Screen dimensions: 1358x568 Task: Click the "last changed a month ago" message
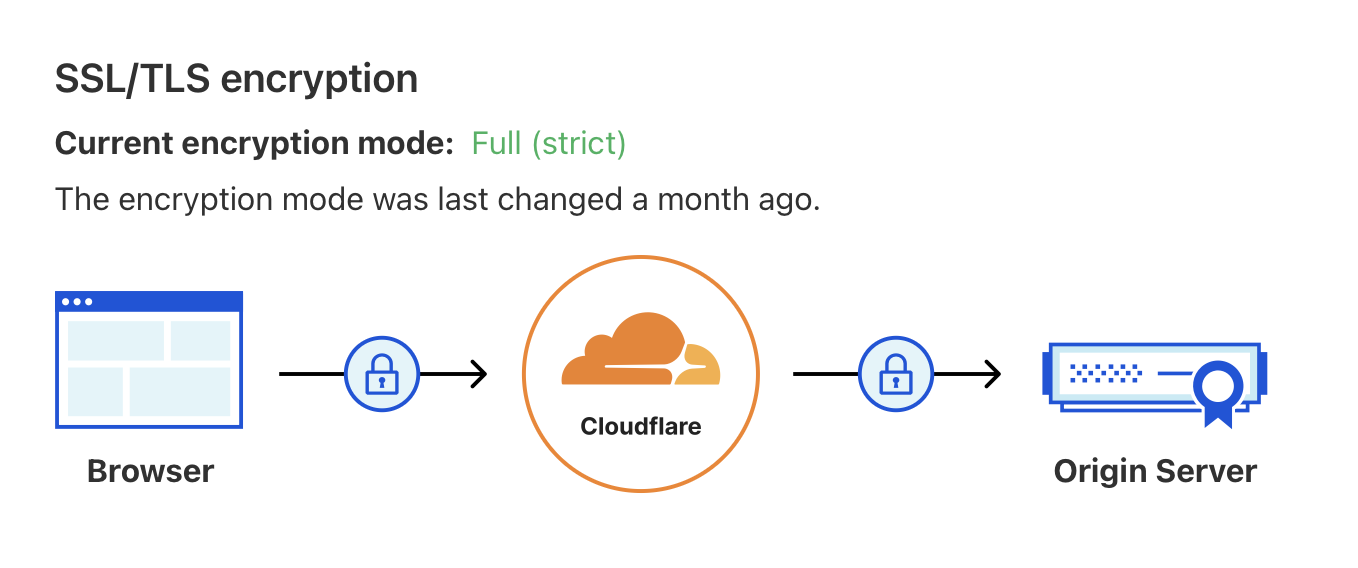[x=437, y=199]
